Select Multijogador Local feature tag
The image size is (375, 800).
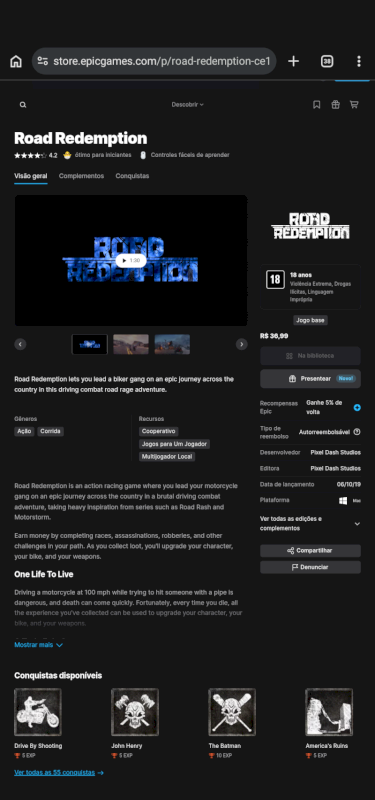(167, 457)
